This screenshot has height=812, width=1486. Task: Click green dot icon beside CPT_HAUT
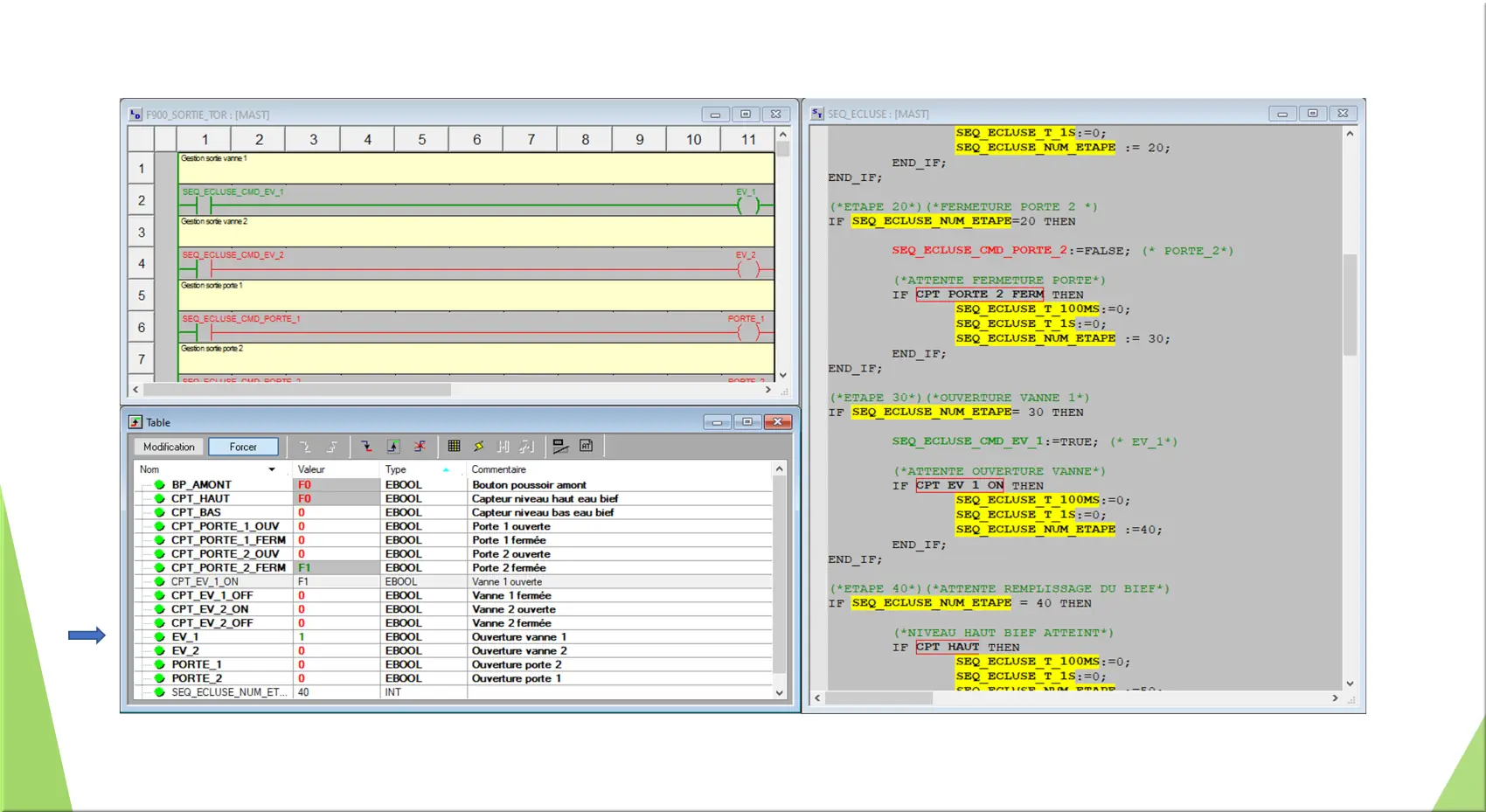159,498
